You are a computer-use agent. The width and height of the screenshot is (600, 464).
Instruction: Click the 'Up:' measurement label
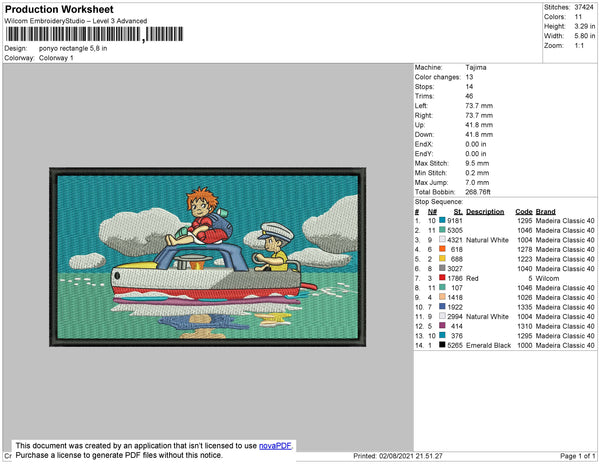(420, 125)
